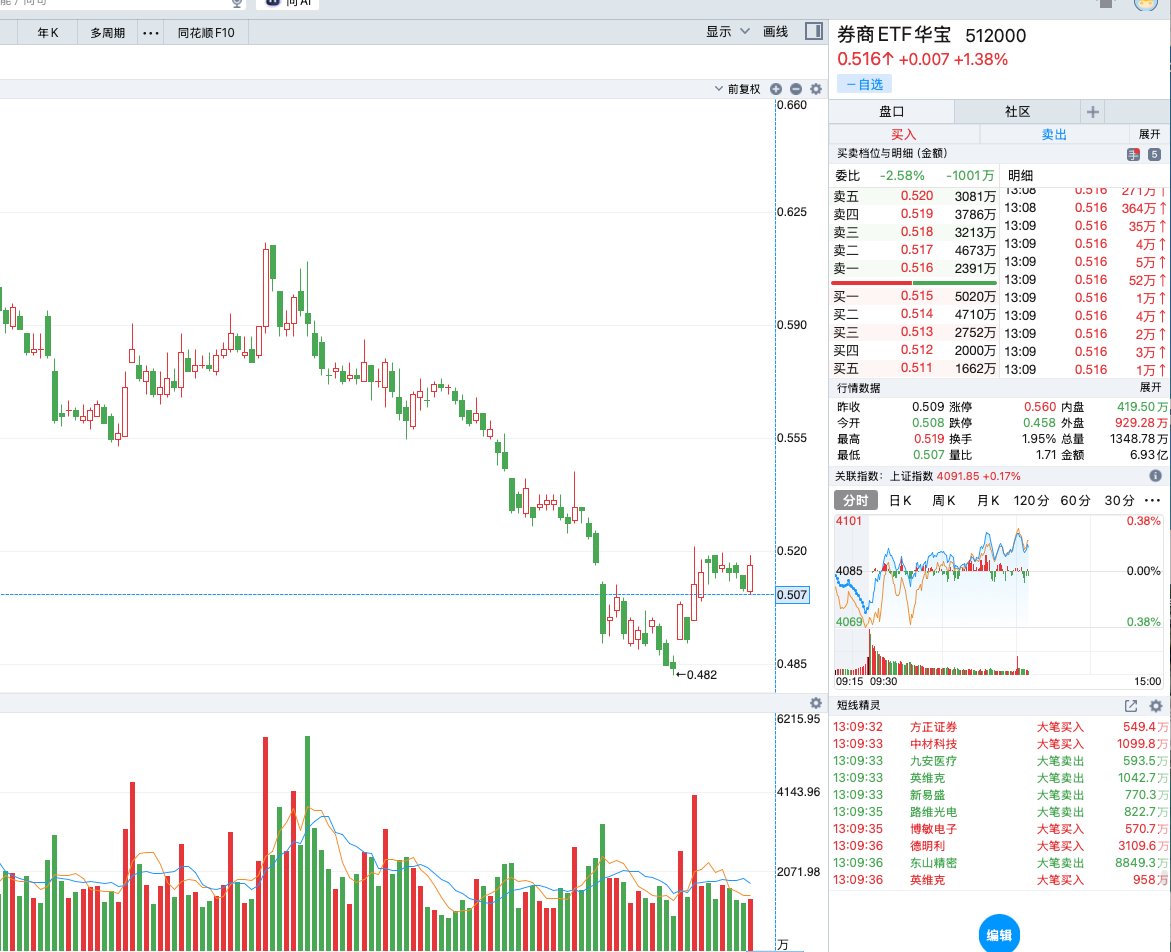Open the chart settings gear icon
Viewport: 1171px width, 952px height.
pyautogui.click(x=815, y=88)
